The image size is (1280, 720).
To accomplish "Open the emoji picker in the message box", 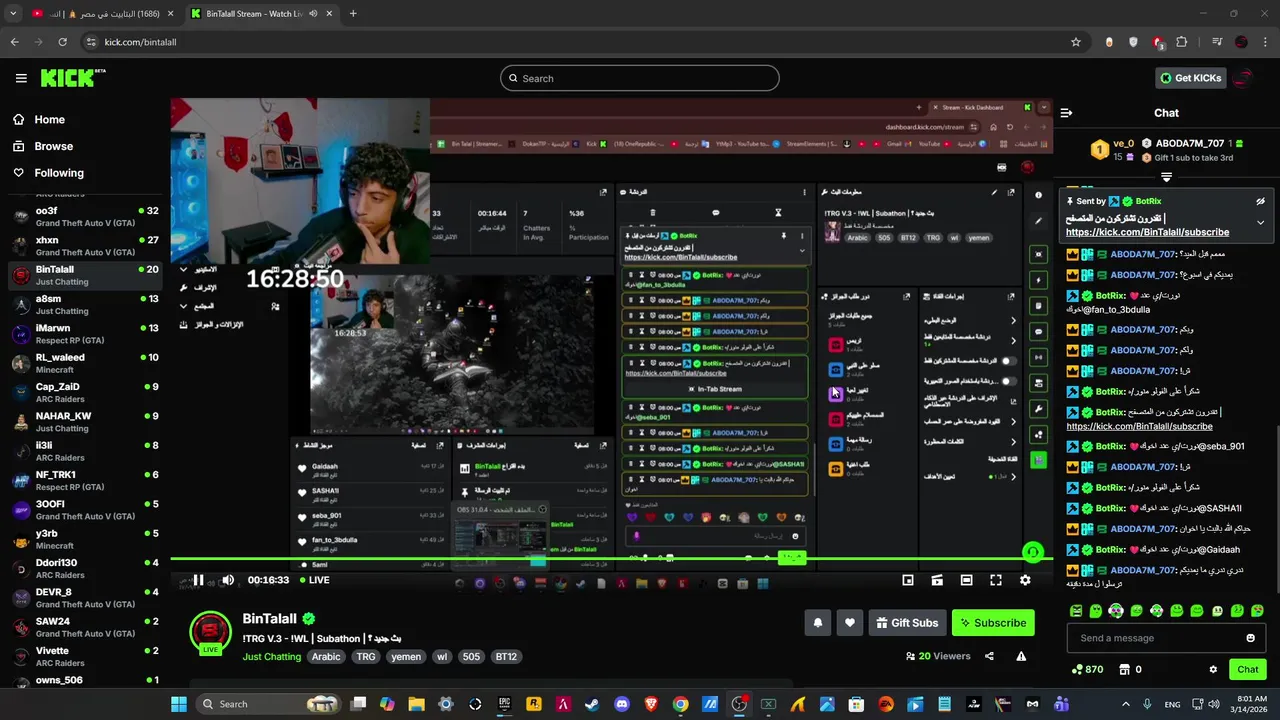I will [x=1250, y=638].
